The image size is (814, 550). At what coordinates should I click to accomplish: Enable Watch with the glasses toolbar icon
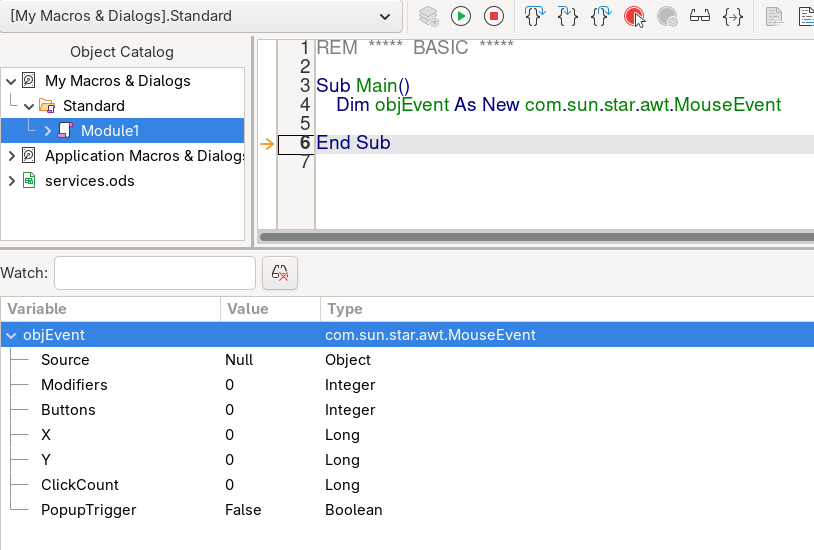coord(699,17)
